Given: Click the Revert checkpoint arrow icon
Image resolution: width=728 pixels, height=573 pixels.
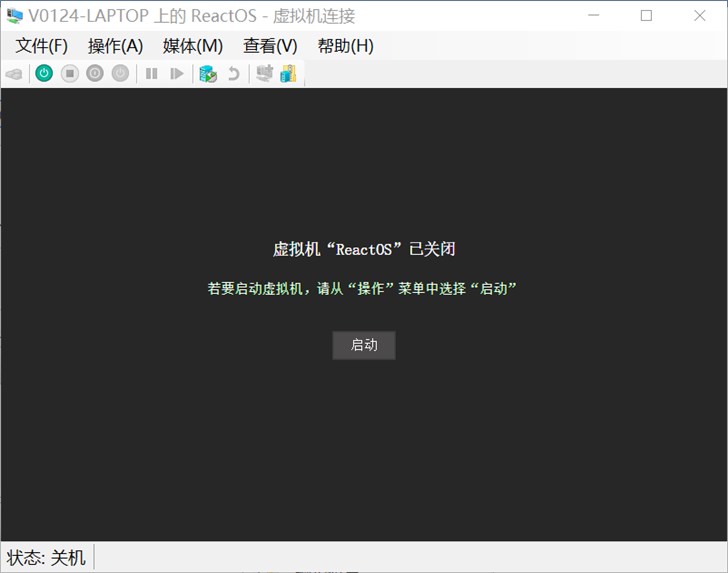Looking at the screenshot, I should coord(234,74).
